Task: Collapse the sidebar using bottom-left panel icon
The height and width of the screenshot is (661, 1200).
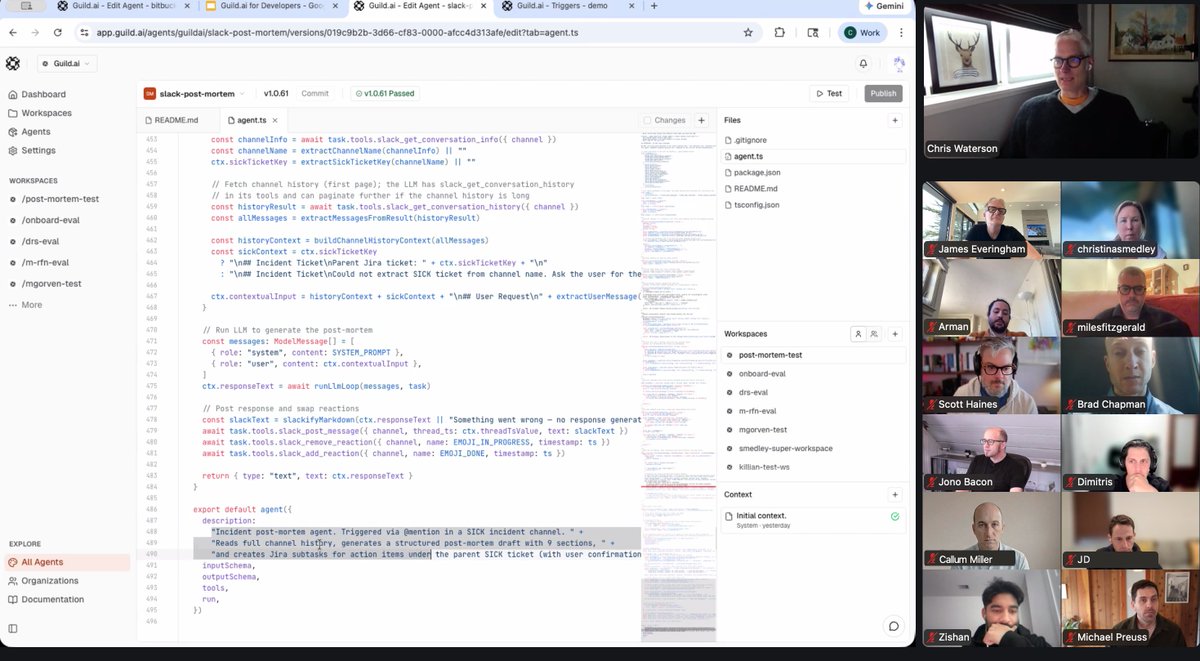Action: point(12,628)
